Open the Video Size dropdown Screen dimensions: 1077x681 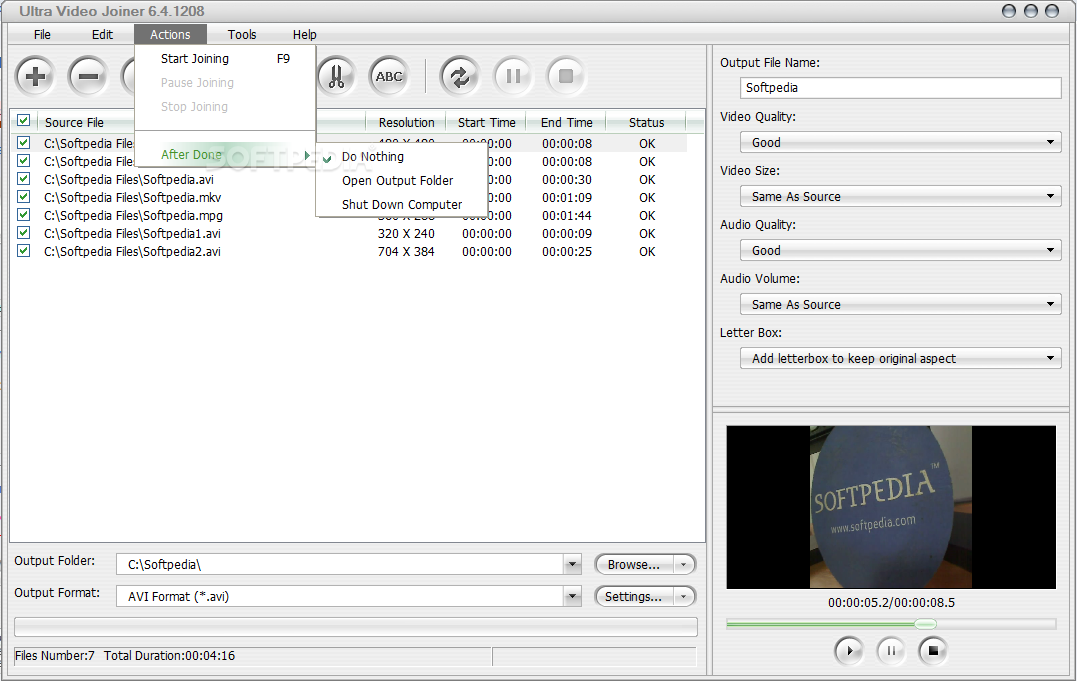click(900, 197)
